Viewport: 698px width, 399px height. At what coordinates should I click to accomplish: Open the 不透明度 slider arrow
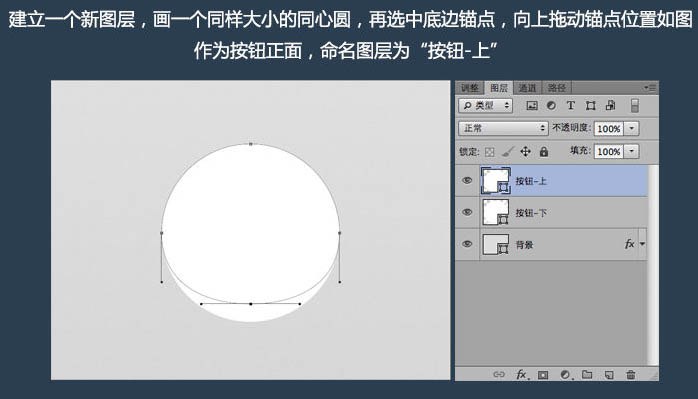[631, 129]
